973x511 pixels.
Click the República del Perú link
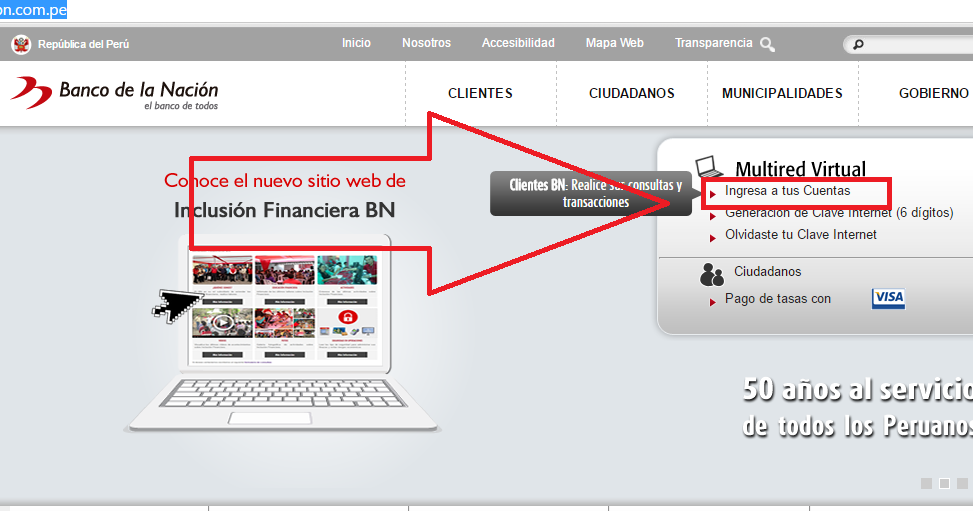pyautogui.click(x=83, y=44)
